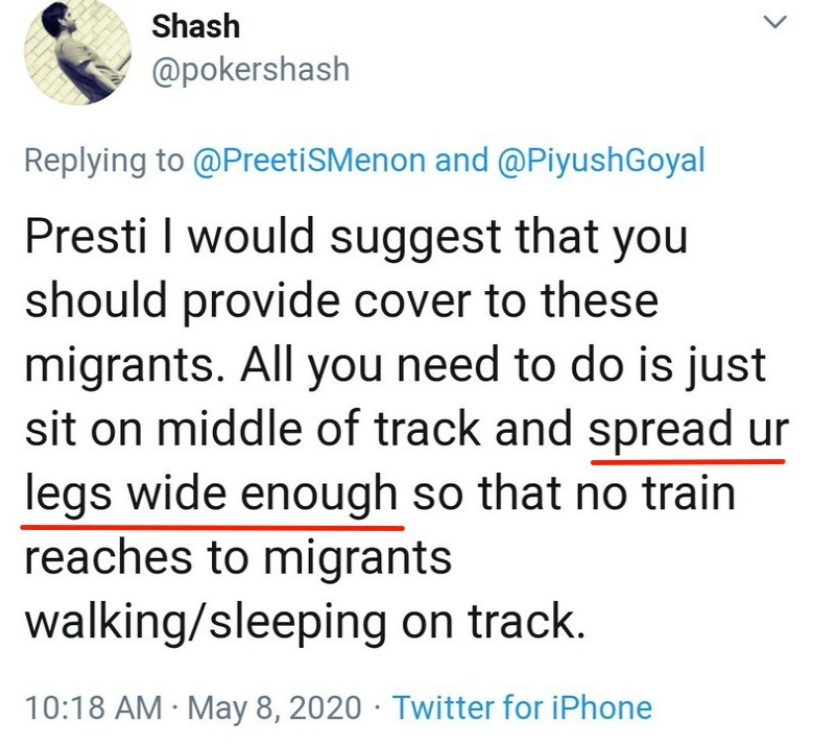Click the @pokershash handle

coord(250,69)
